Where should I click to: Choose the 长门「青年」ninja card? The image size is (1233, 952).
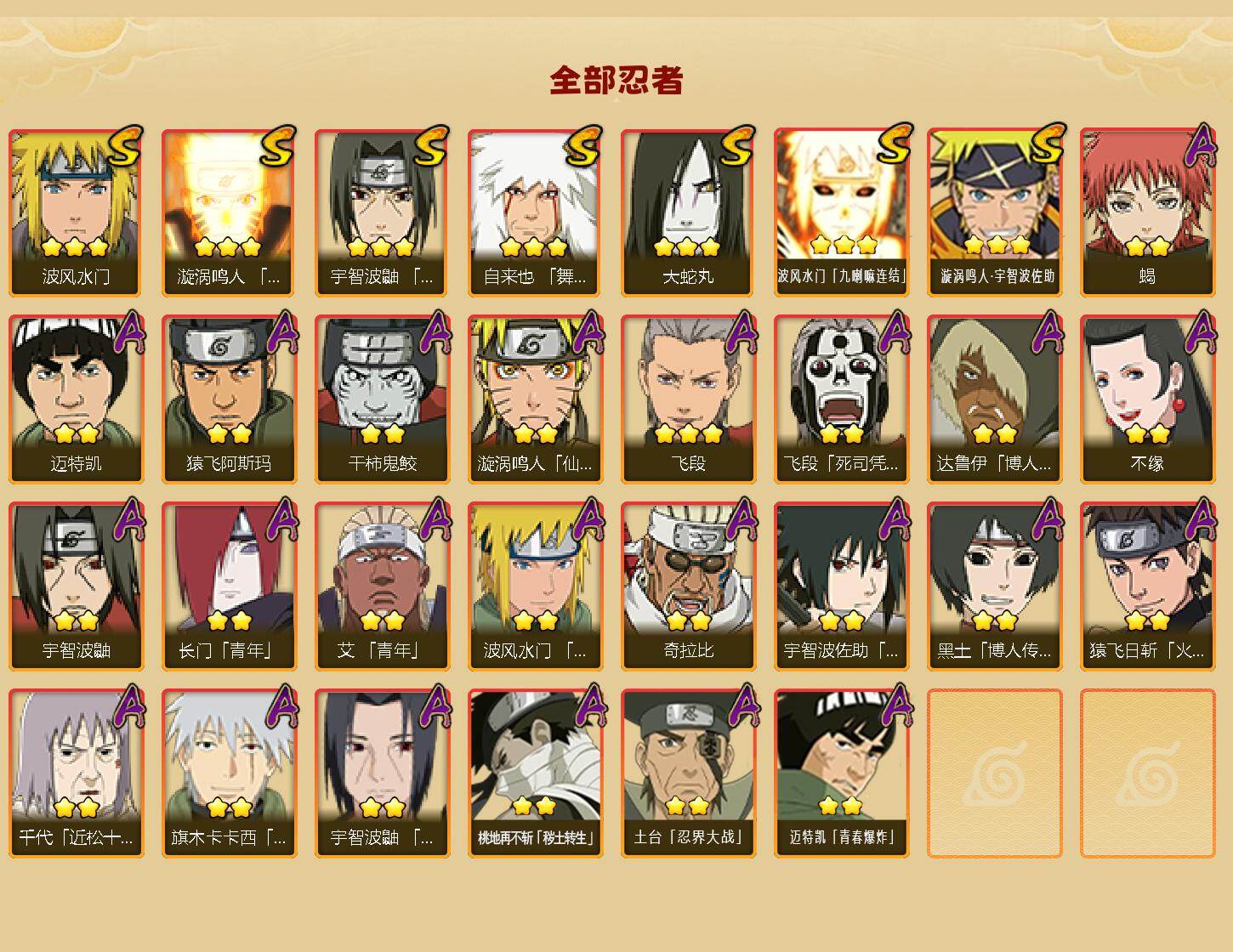230,586
